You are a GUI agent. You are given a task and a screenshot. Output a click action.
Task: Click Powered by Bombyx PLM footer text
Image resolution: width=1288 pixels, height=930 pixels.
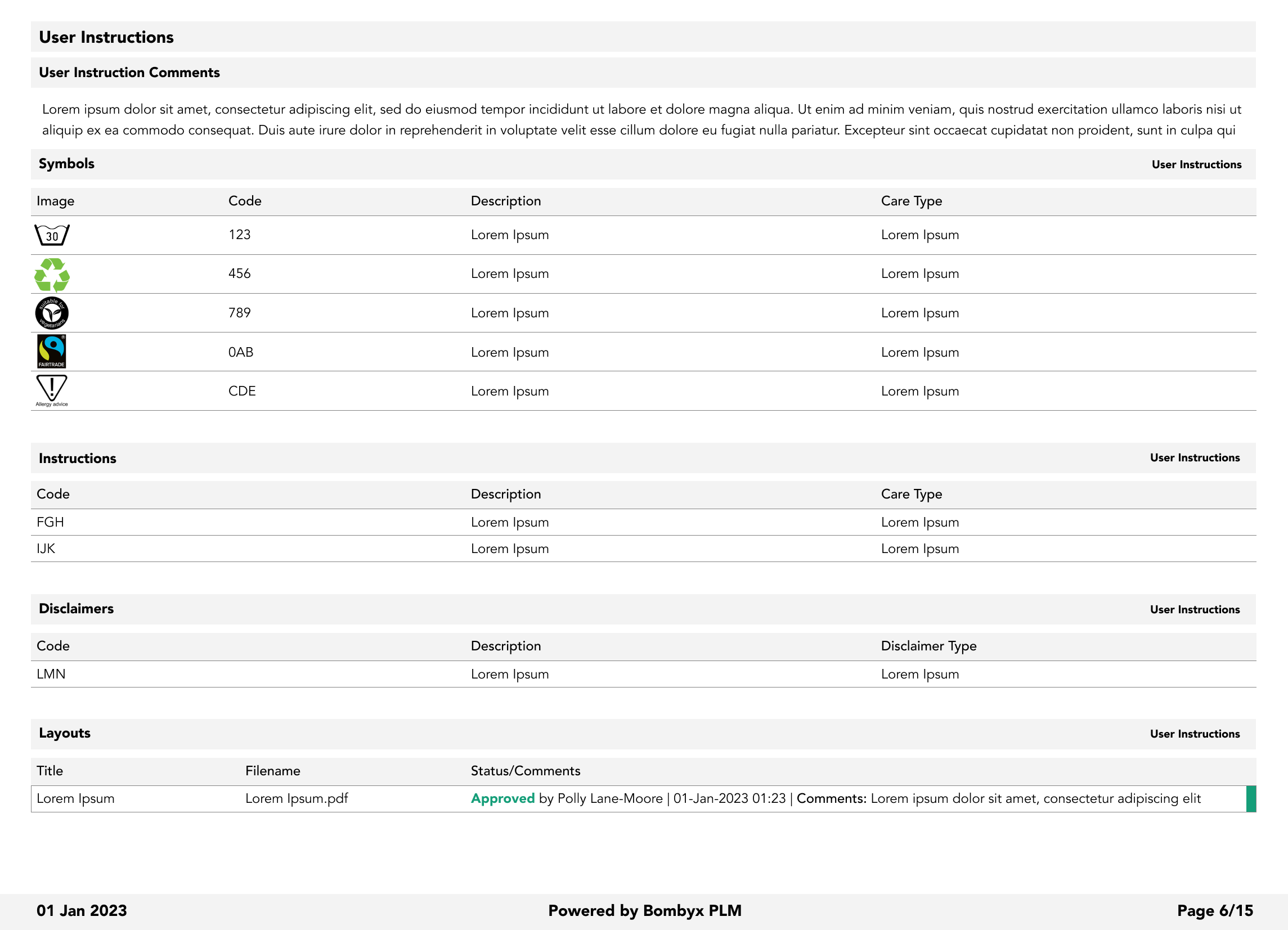[645, 911]
